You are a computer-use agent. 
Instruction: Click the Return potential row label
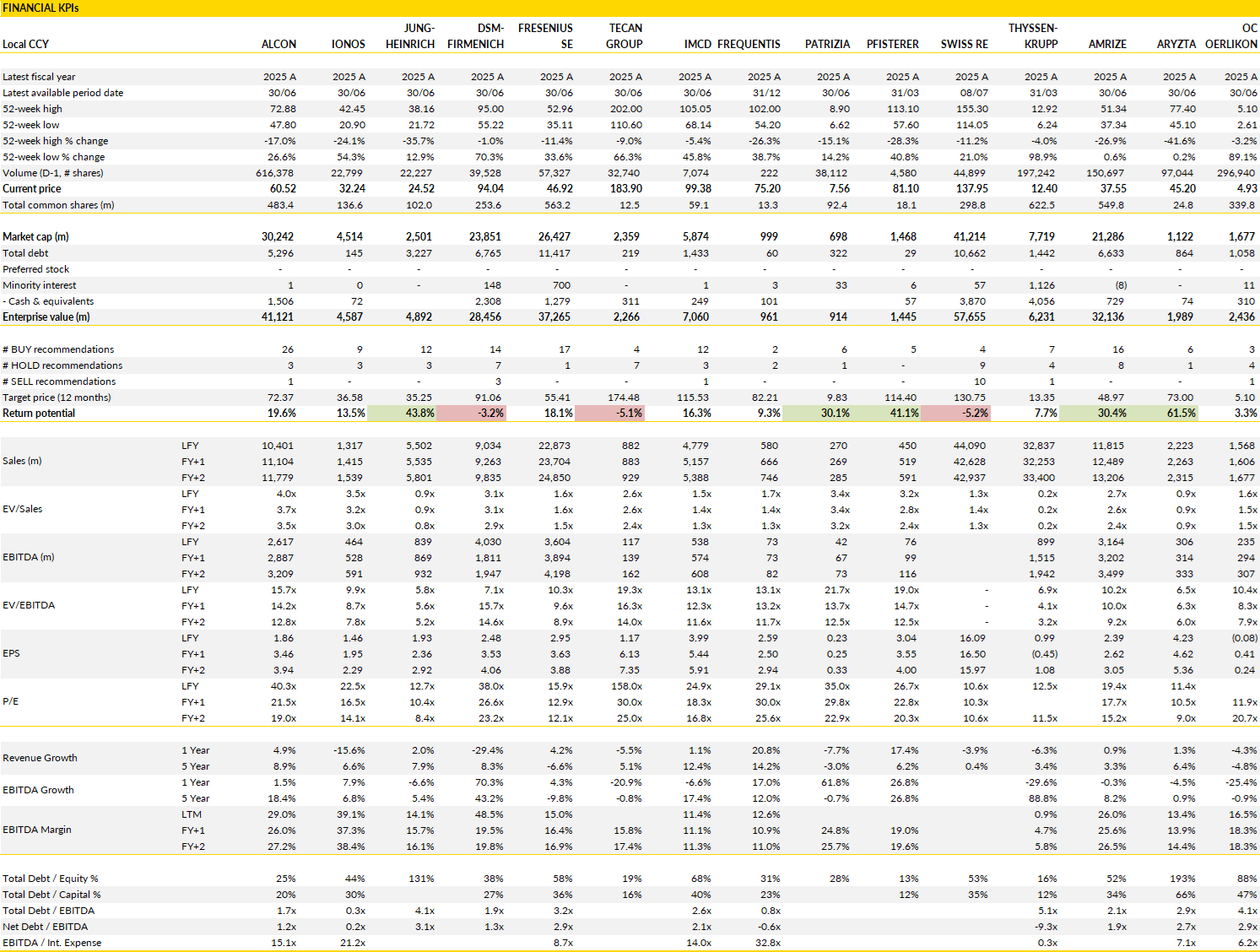pos(39,414)
